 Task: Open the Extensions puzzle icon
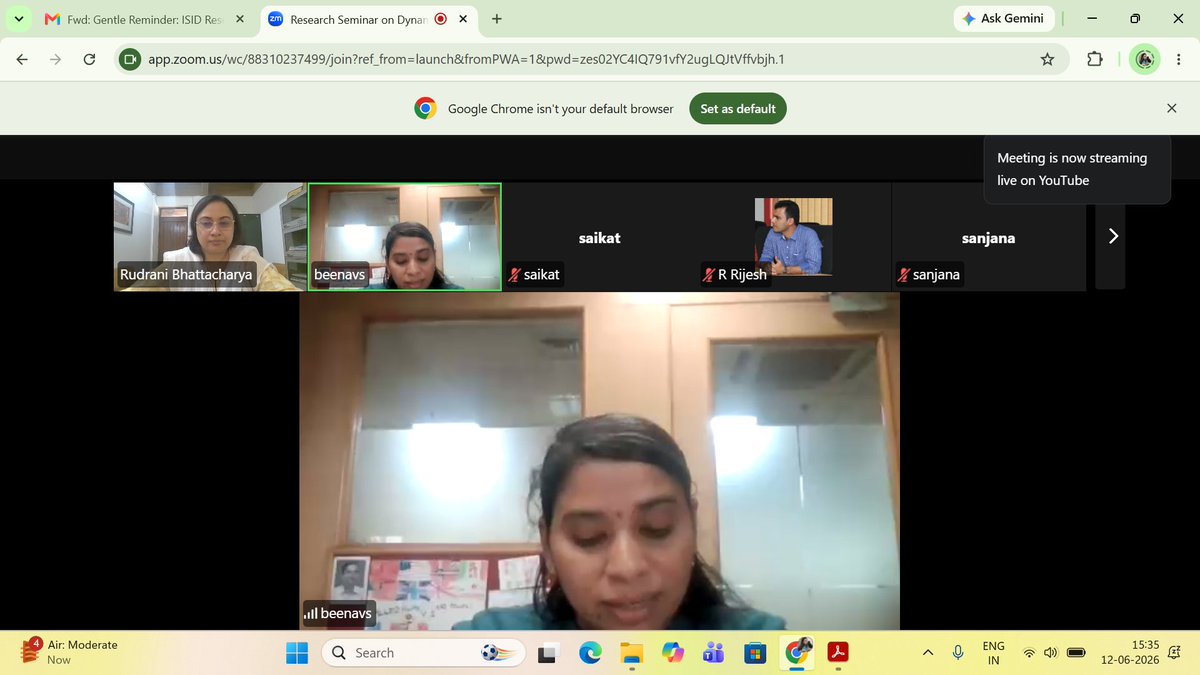[1094, 59]
